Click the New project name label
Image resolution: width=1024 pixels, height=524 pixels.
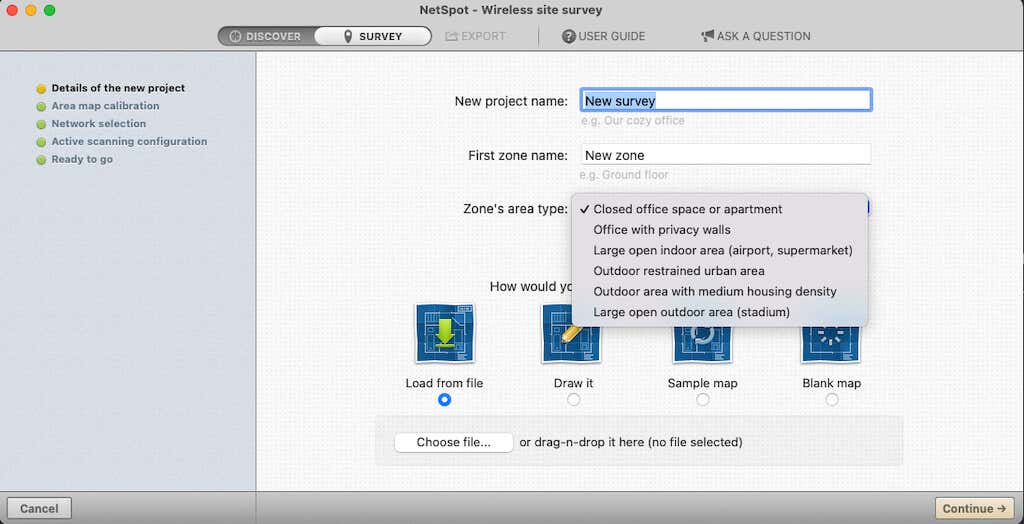[x=511, y=101]
